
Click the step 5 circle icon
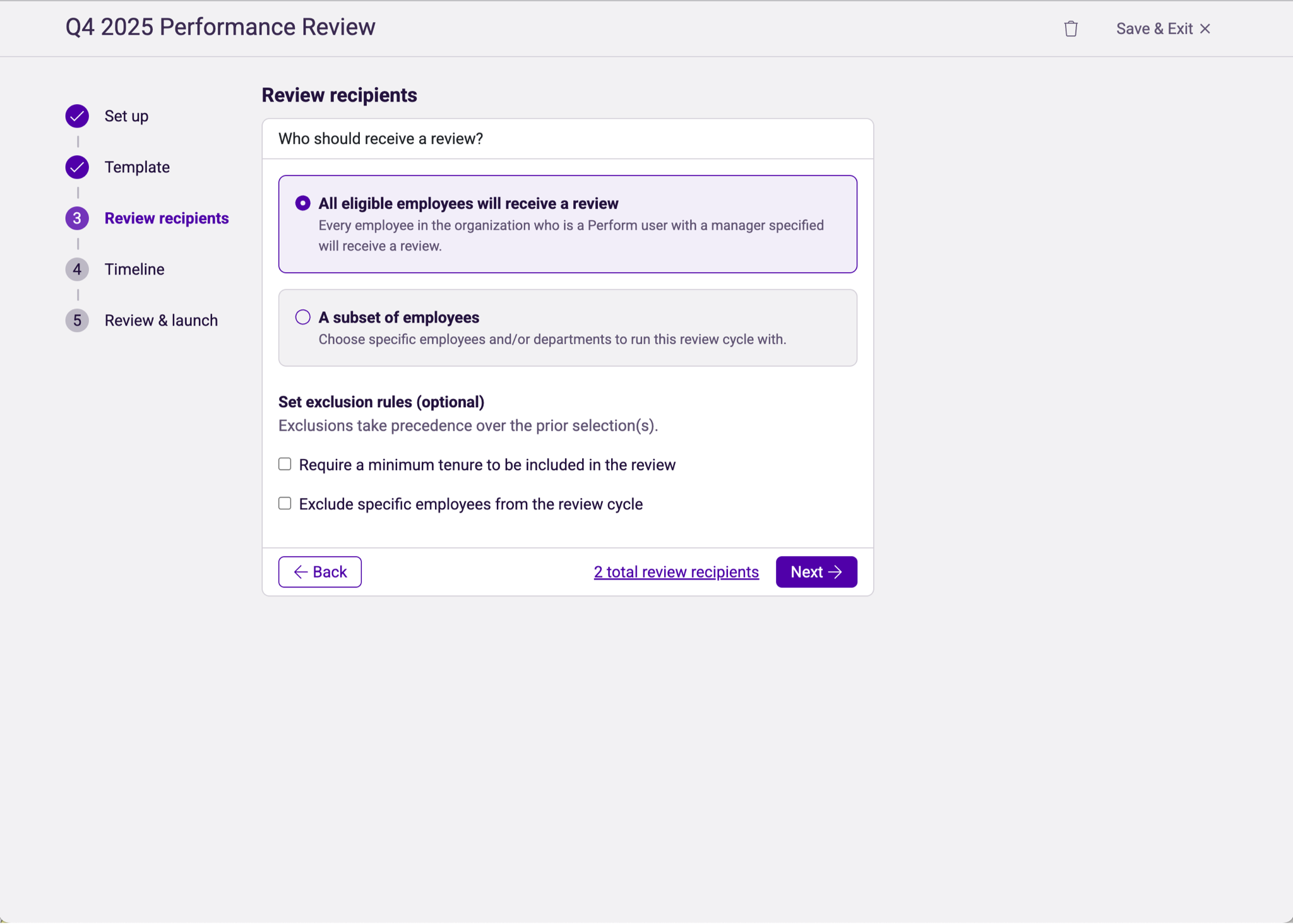pos(77,321)
